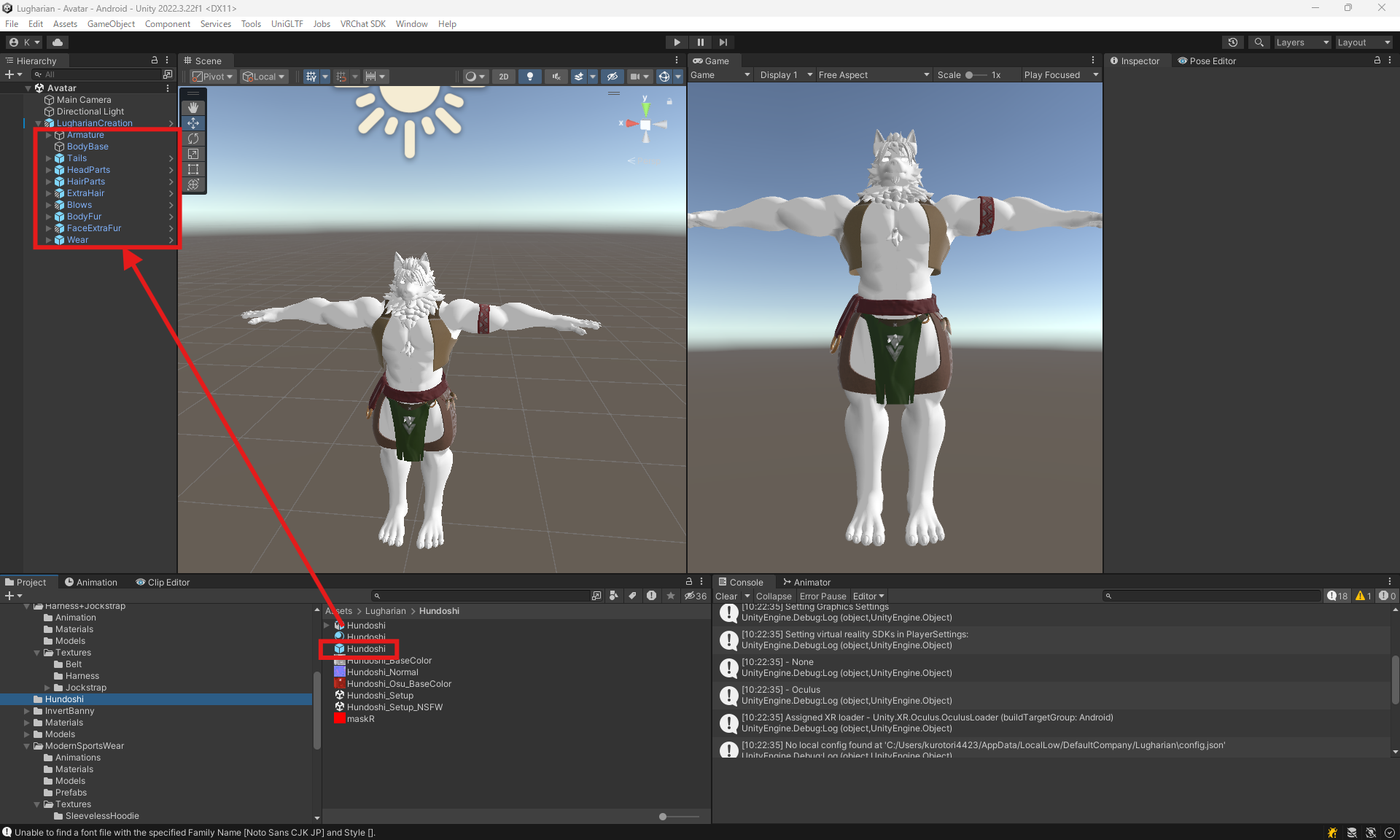Collapse the LugharianCreation object
The image size is (1400, 840).
pos(39,123)
